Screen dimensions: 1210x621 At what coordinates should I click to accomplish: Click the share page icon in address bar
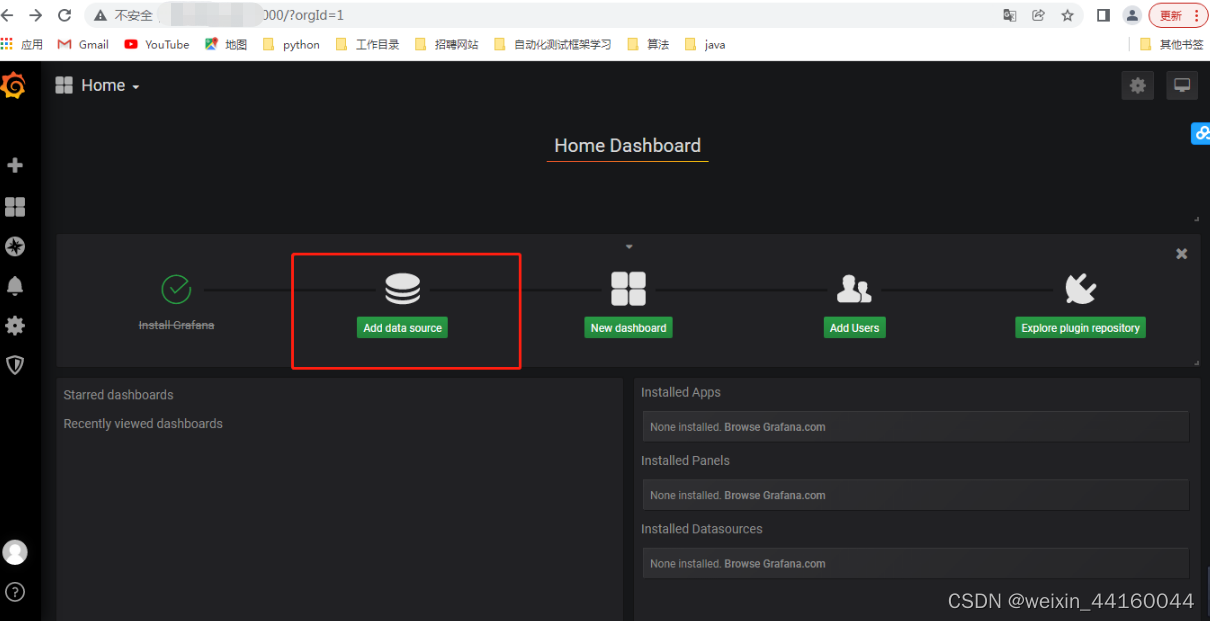(1038, 15)
